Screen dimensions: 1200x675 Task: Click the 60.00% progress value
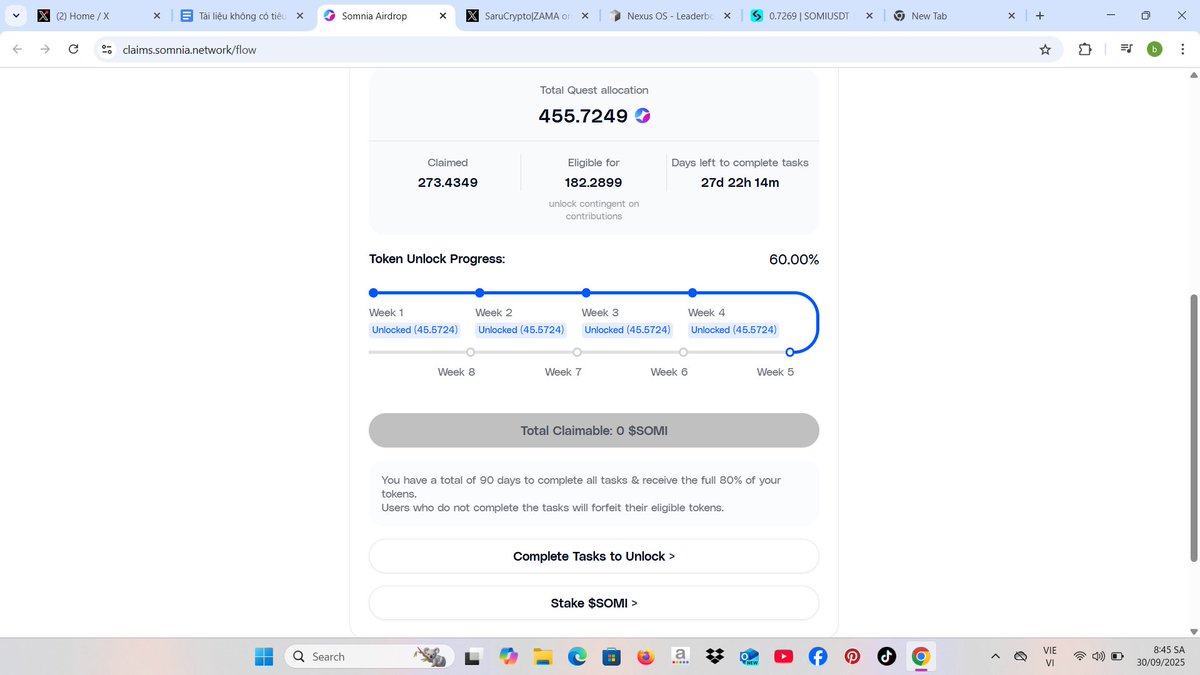tap(794, 260)
